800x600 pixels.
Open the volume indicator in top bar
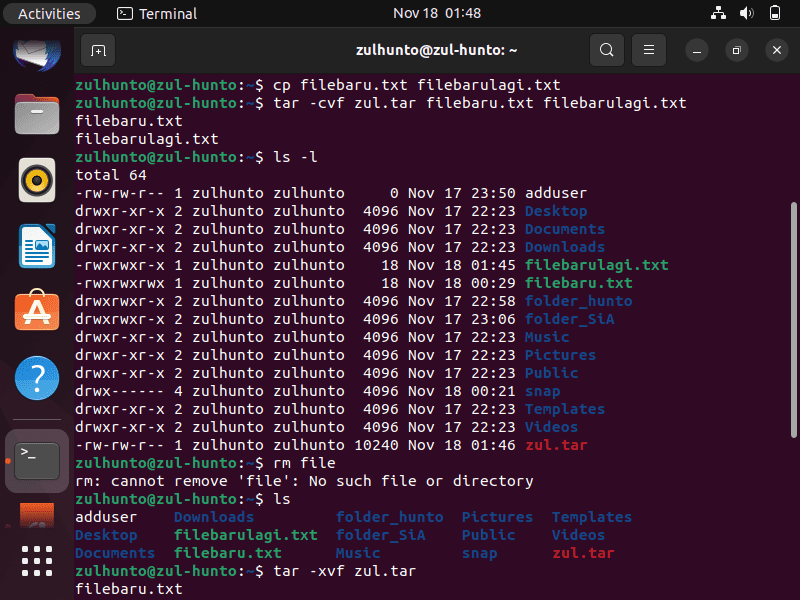click(746, 13)
